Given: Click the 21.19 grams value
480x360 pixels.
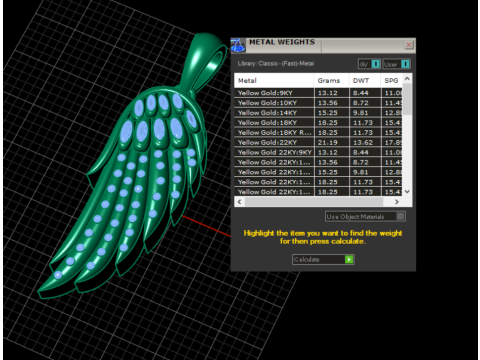Looking at the screenshot, I should (328, 143).
